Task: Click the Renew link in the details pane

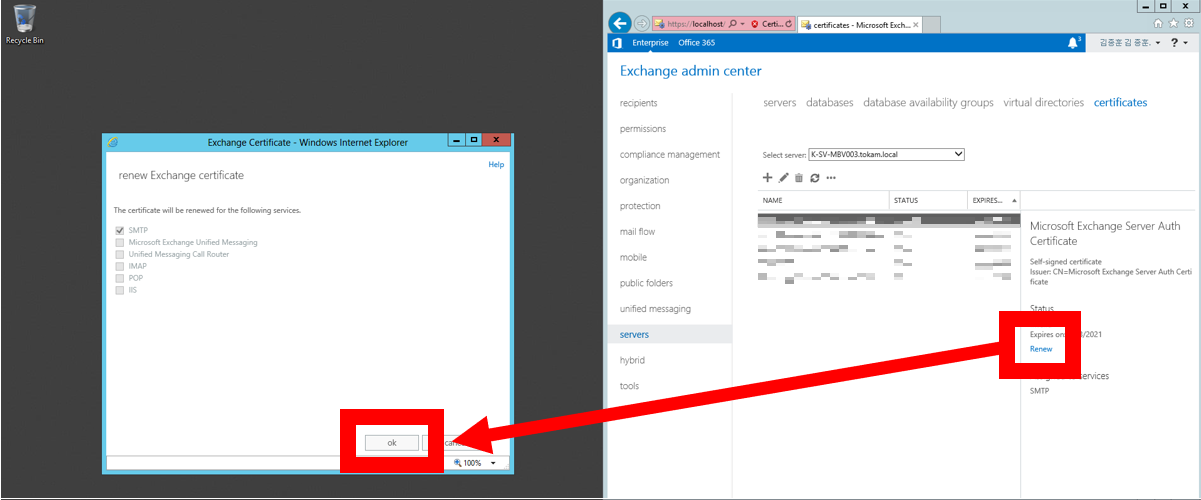Action: click(x=1041, y=349)
